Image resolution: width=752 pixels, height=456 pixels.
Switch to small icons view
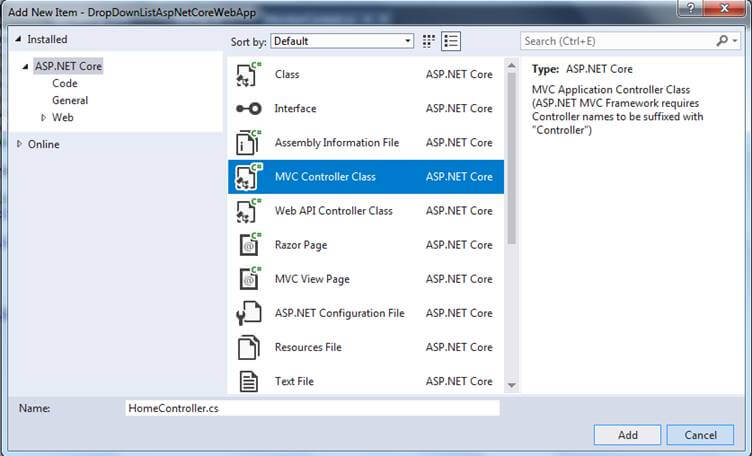(x=429, y=41)
